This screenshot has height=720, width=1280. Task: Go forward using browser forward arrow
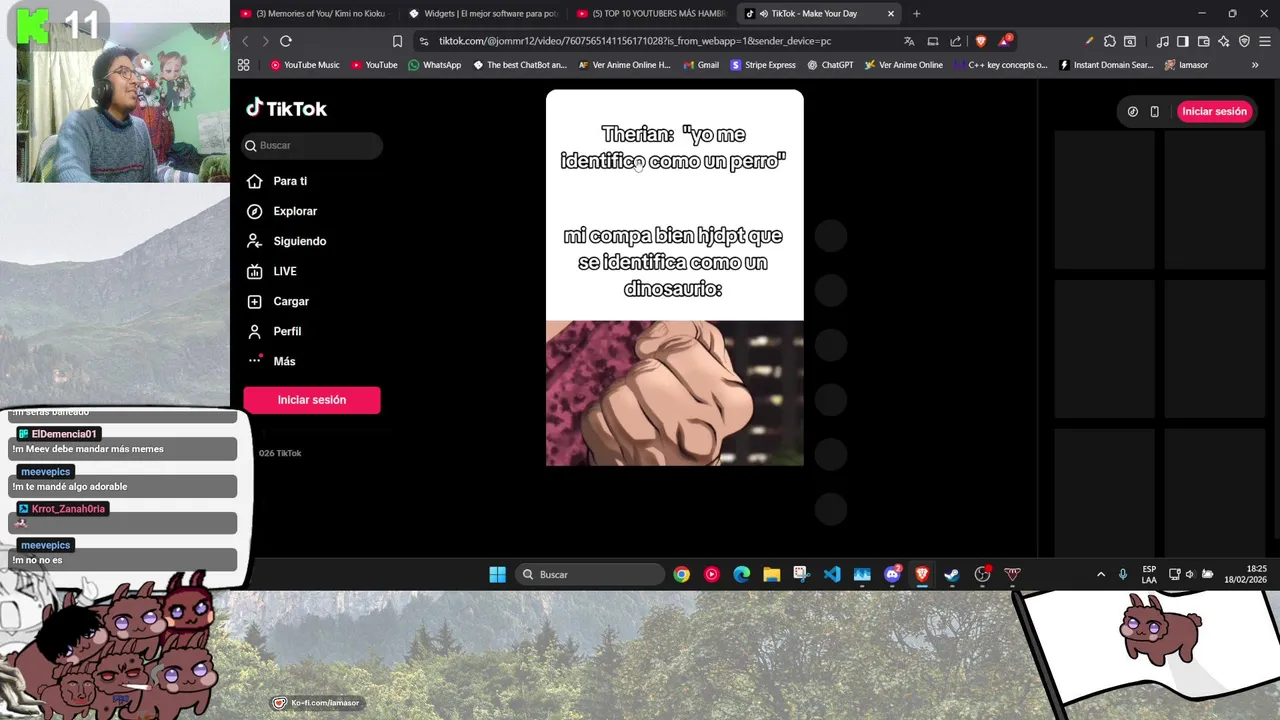pos(265,41)
